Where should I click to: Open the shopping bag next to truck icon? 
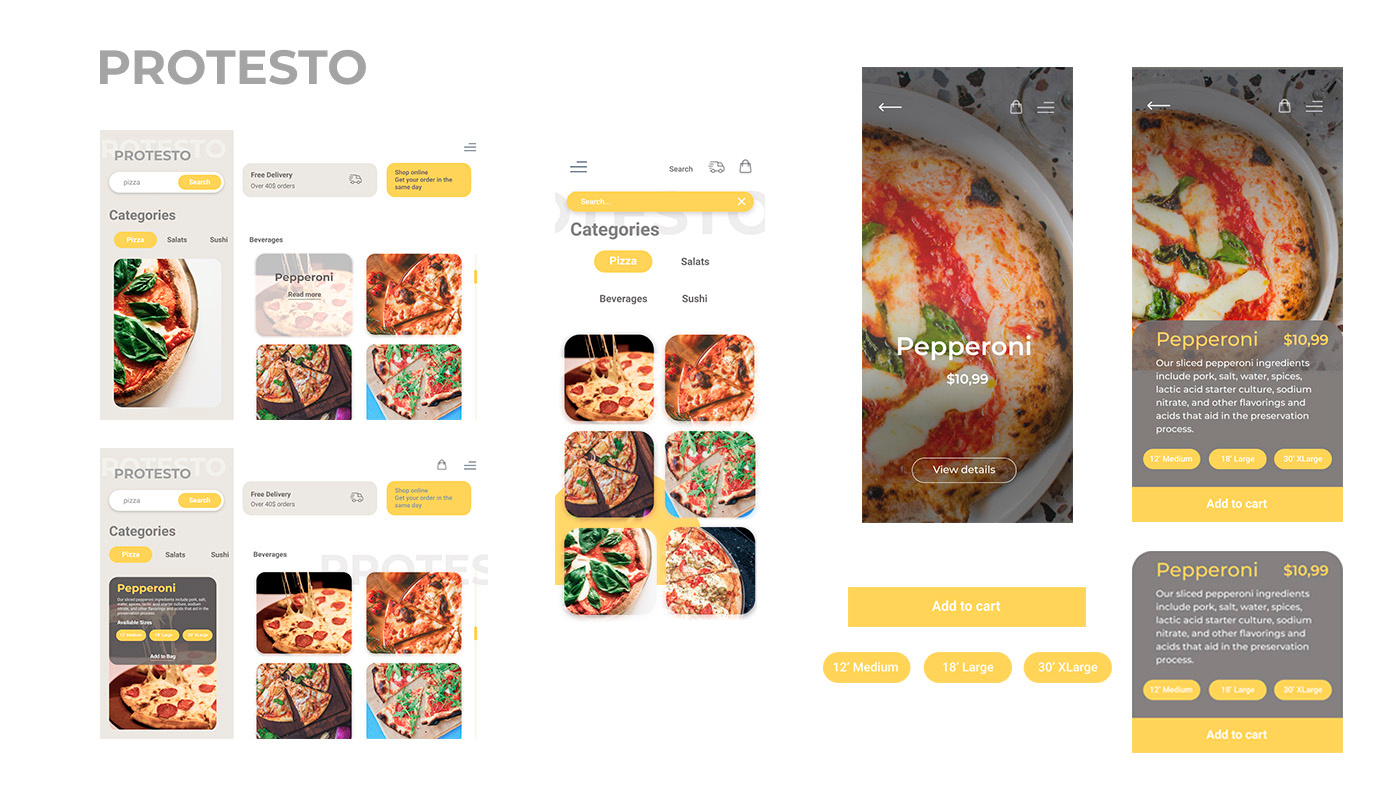tap(745, 166)
